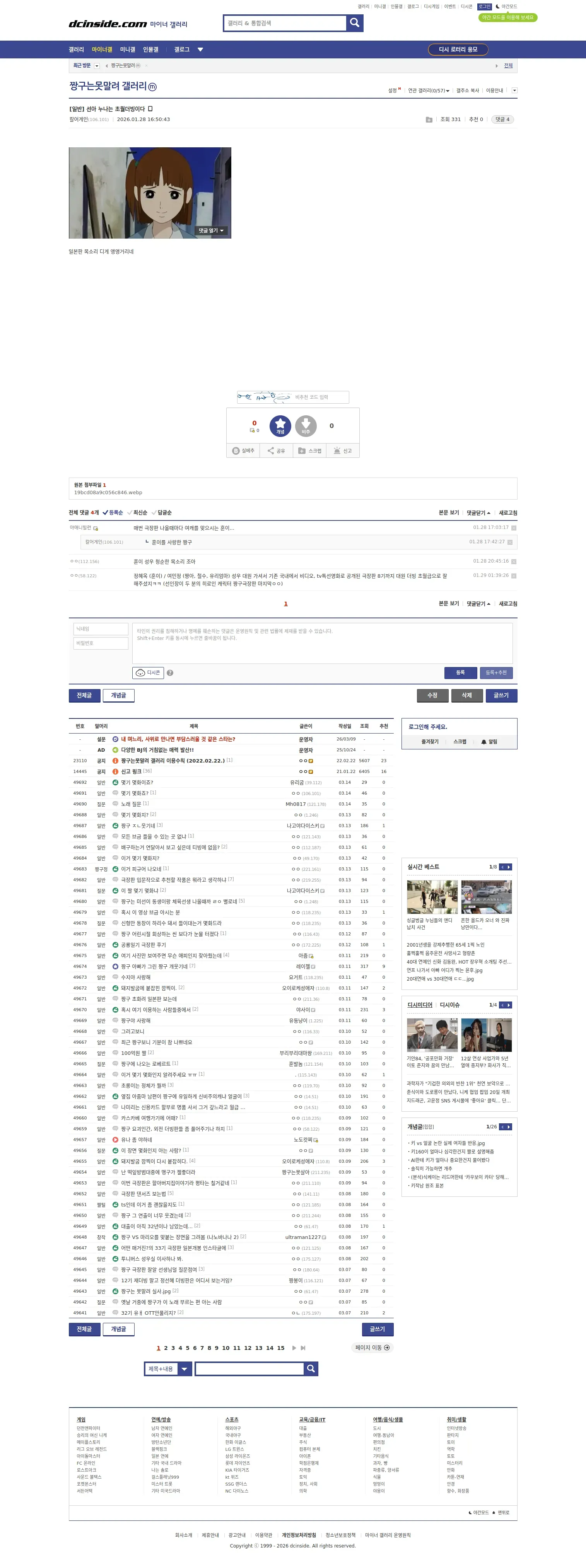The image size is (586, 1568).
Task: Click the 댓글 4 badge near the title
Action: tap(502, 119)
